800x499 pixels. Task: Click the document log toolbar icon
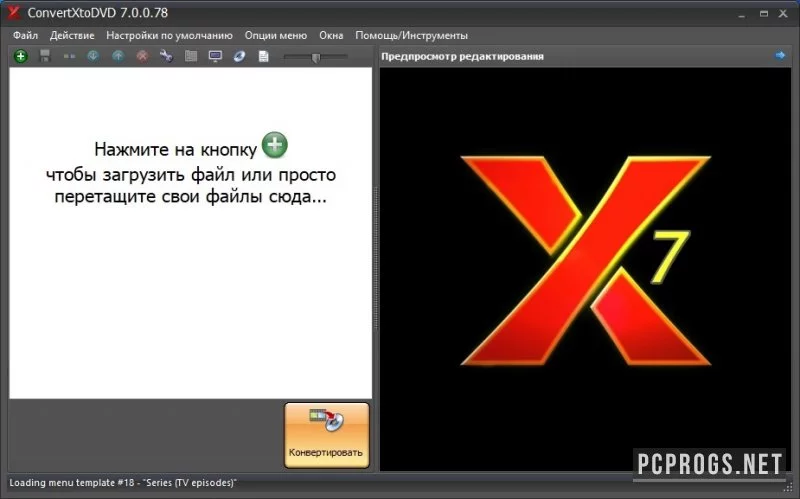(264, 56)
